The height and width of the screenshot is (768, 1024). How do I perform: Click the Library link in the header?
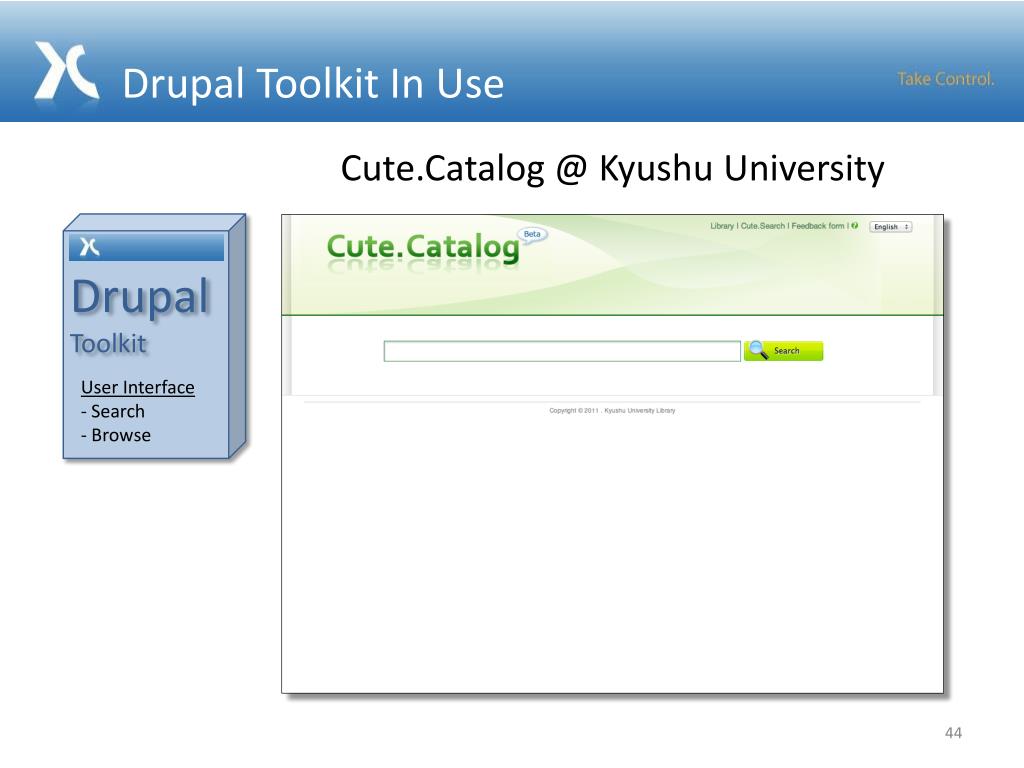point(722,226)
